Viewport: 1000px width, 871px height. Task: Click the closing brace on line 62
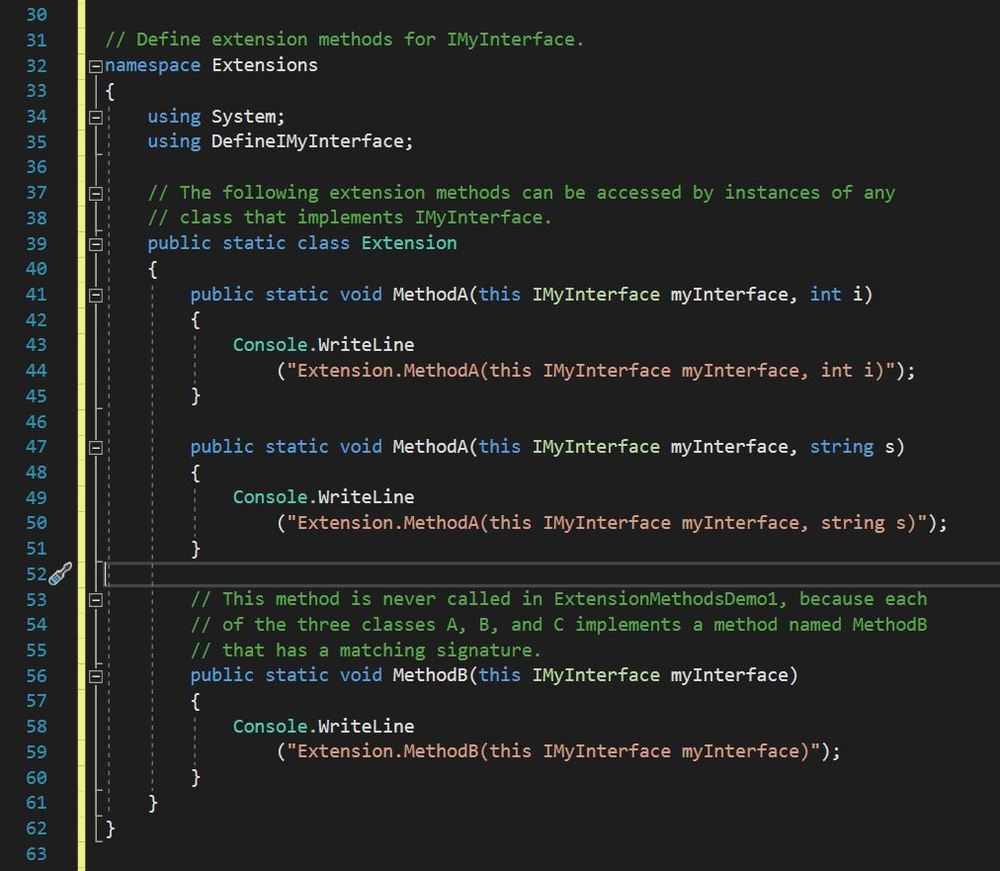(x=110, y=828)
